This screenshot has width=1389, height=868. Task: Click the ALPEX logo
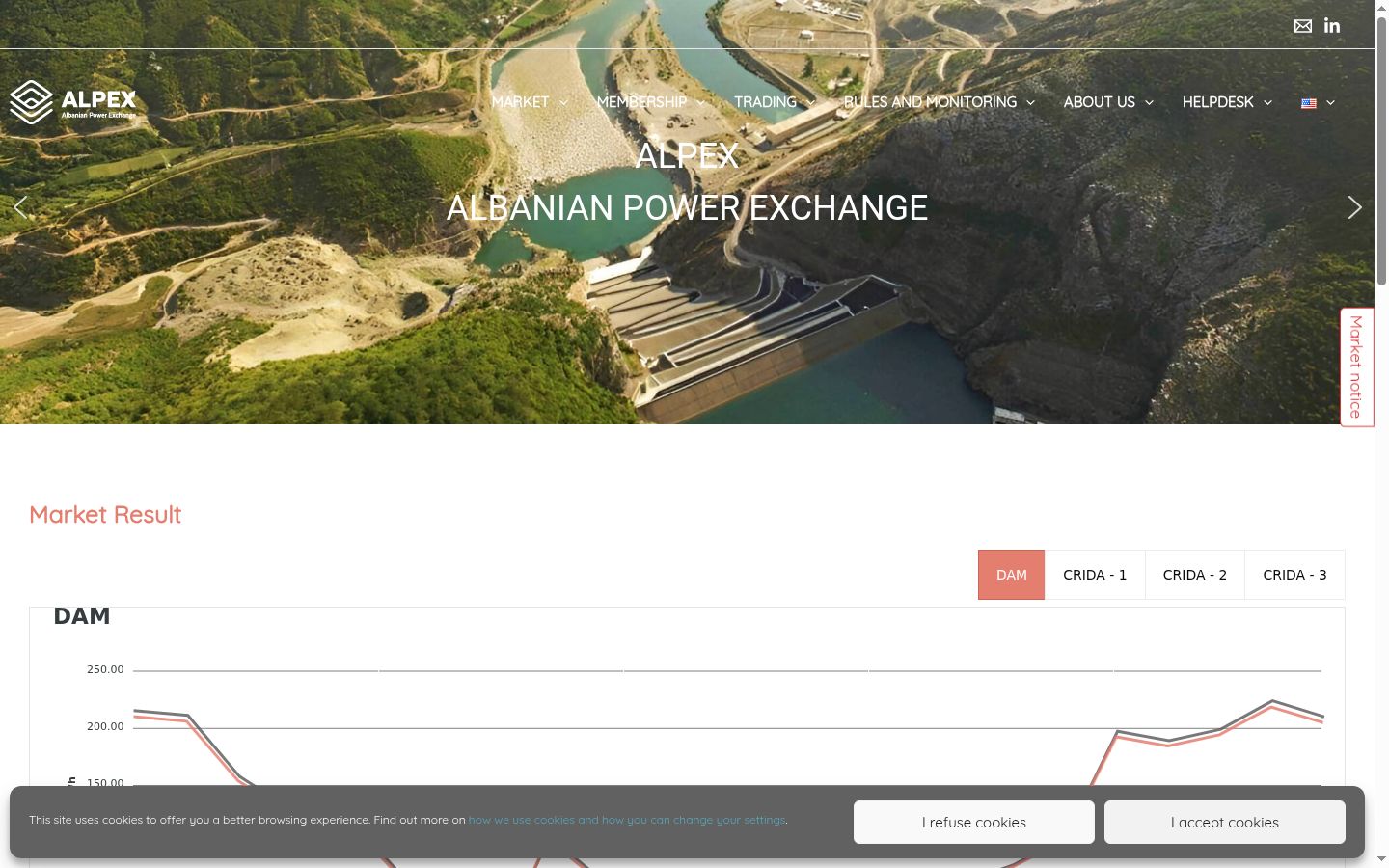tap(73, 102)
